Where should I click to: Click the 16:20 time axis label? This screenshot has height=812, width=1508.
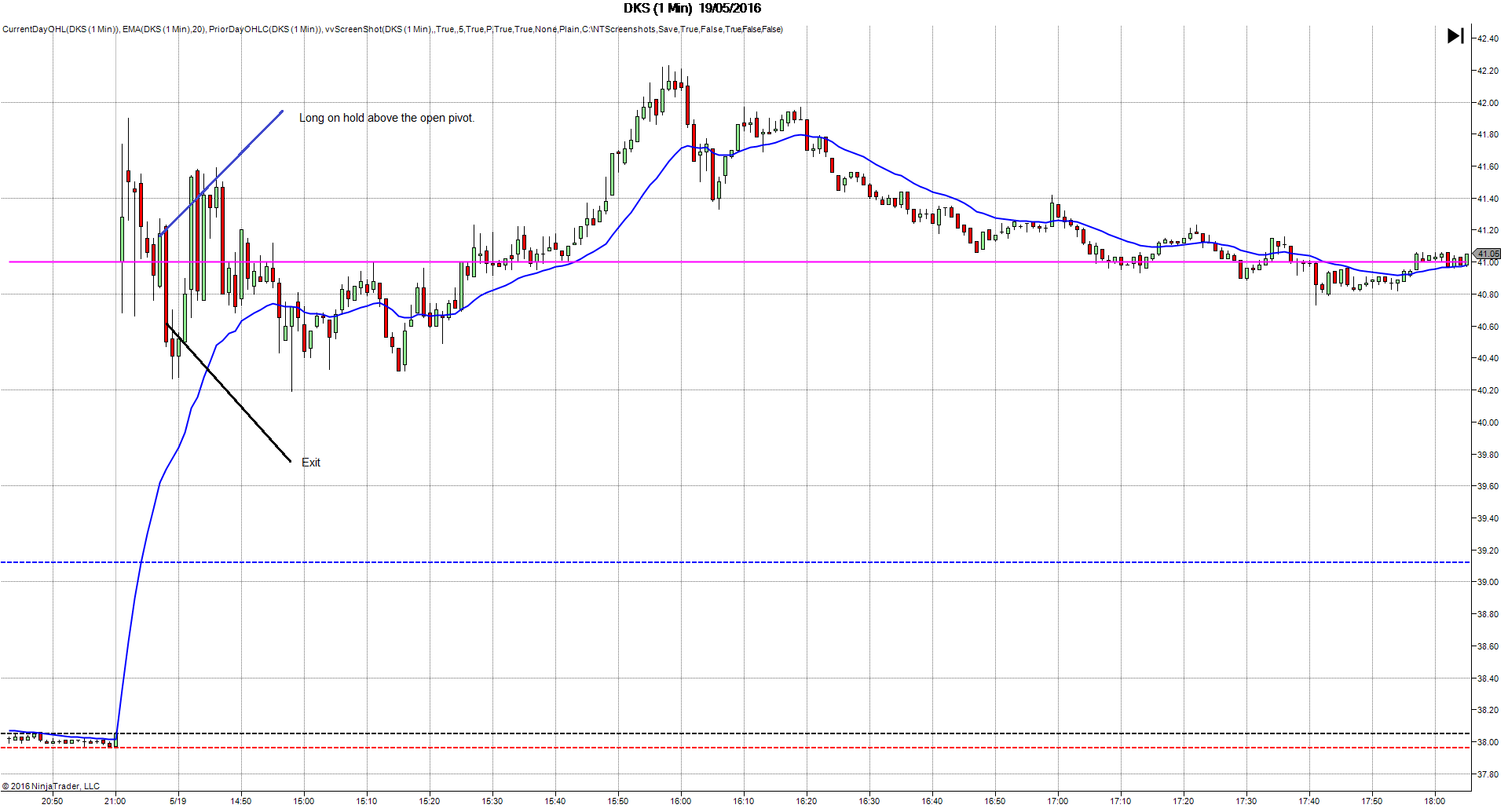coord(807,801)
